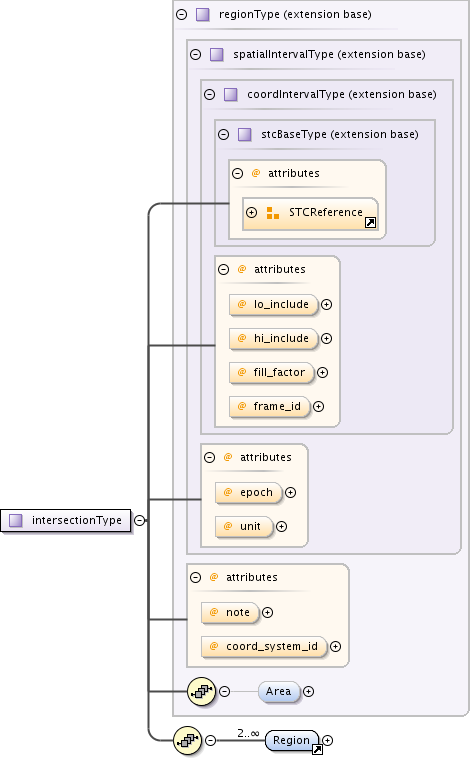Click attributes label above epoch

tap(266, 457)
